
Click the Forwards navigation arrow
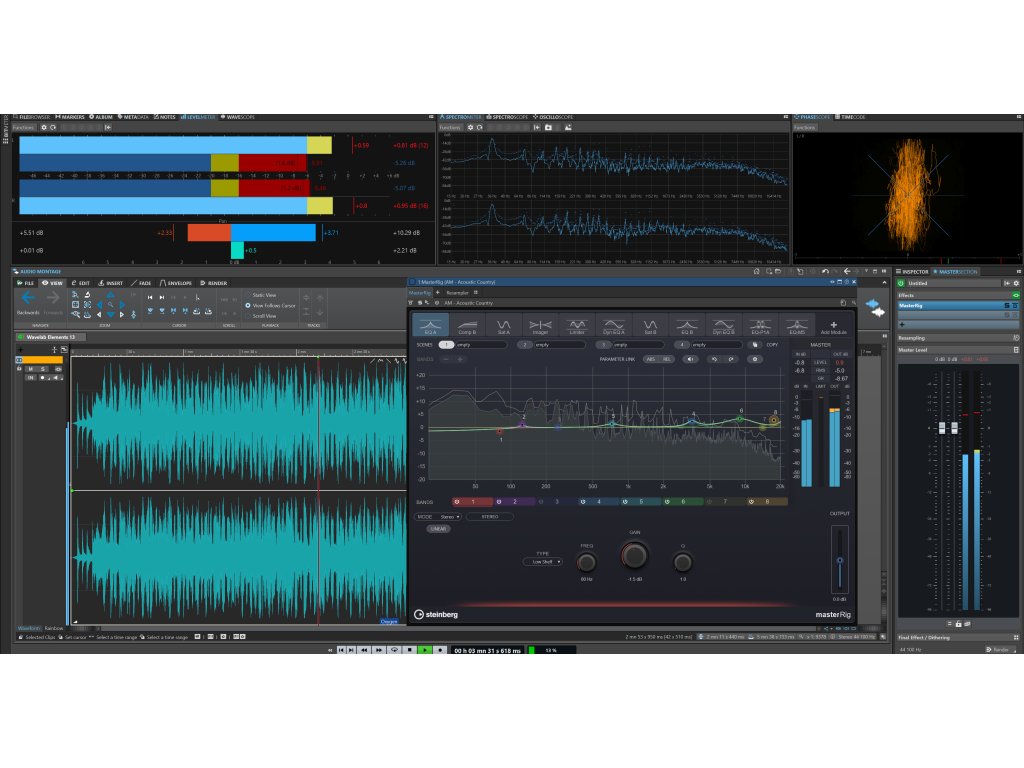click(x=53, y=298)
